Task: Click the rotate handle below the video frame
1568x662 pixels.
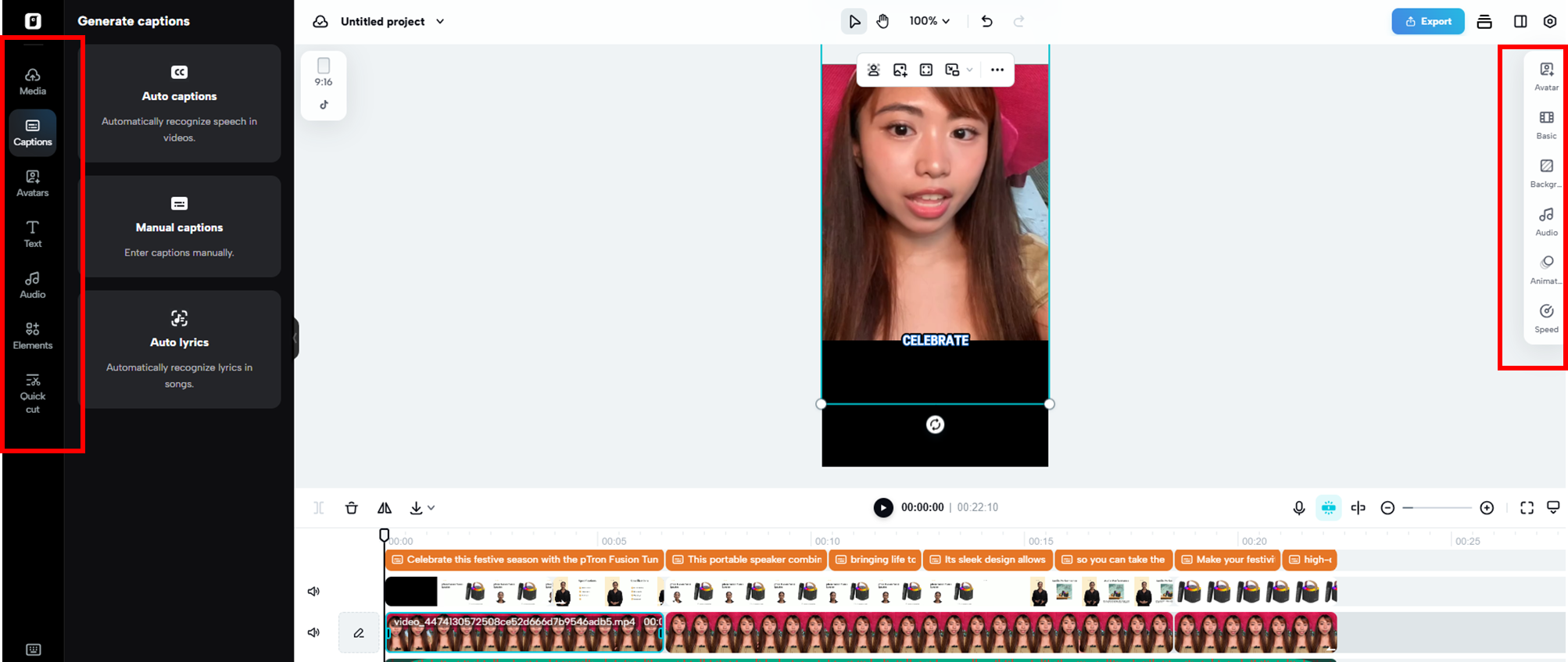Action: (x=935, y=424)
